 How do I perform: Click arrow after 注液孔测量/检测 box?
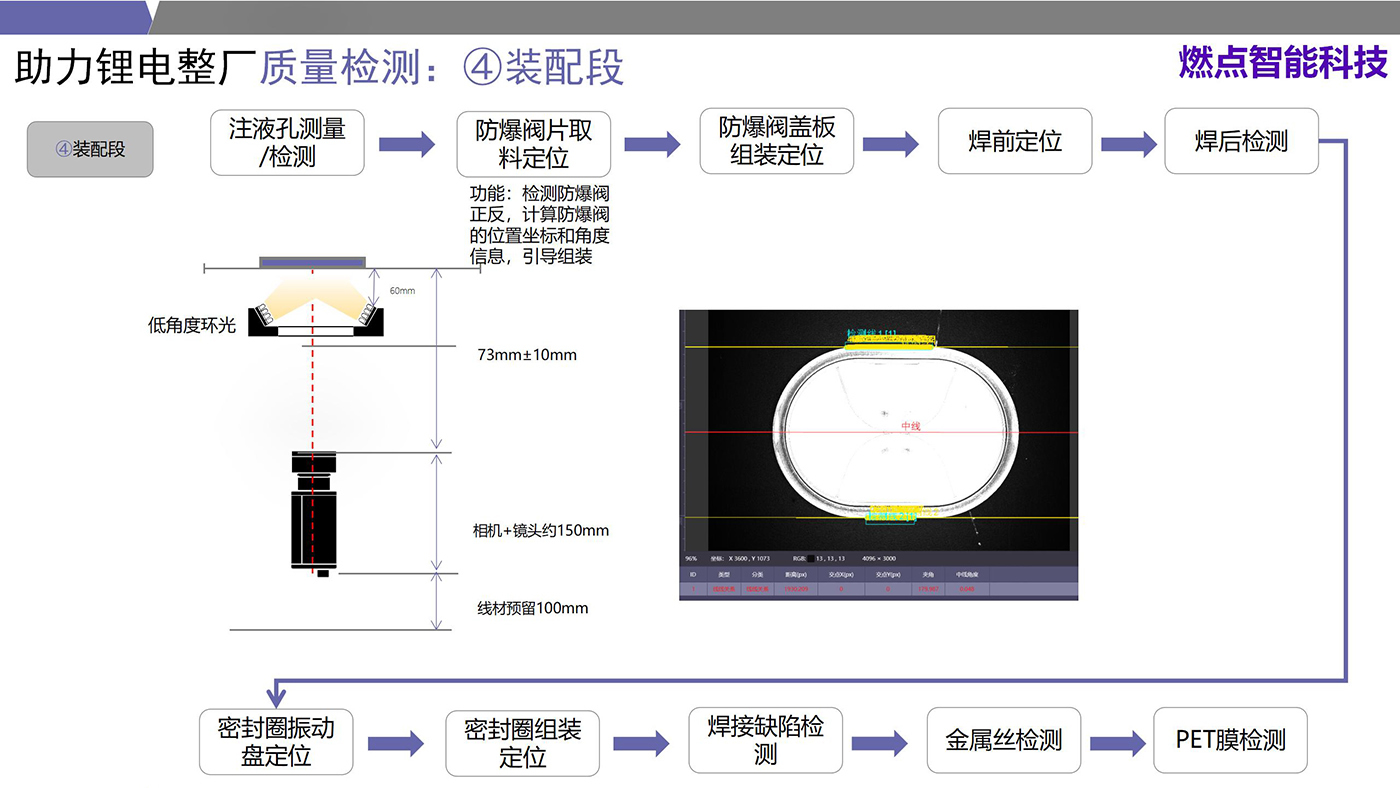pyautogui.click(x=406, y=144)
